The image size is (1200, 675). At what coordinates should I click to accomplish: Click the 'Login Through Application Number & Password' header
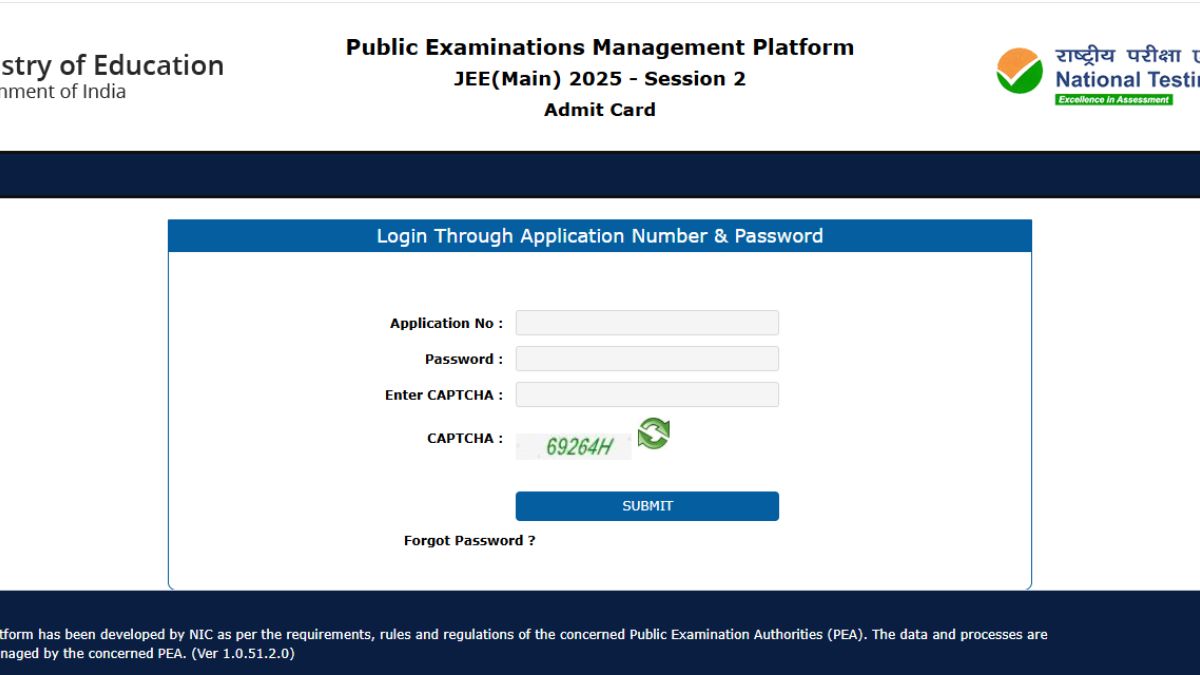tap(600, 236)
